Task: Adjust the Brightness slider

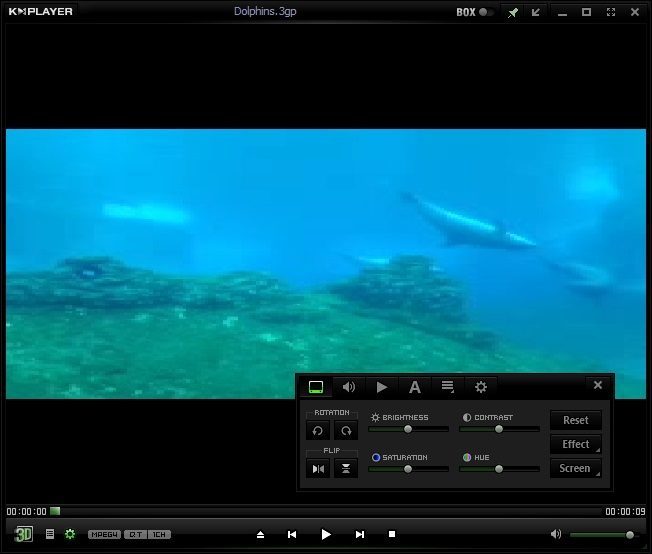Action: coord(408,429)
